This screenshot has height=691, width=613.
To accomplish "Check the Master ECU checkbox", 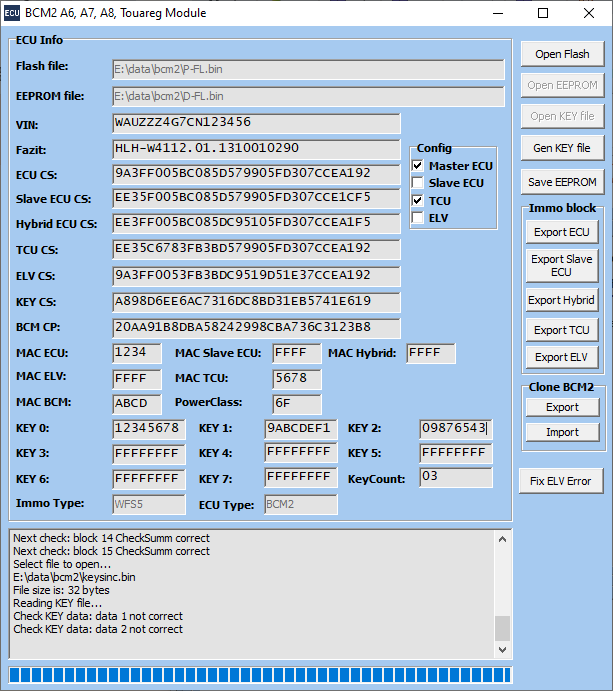I will click(419, 166).
